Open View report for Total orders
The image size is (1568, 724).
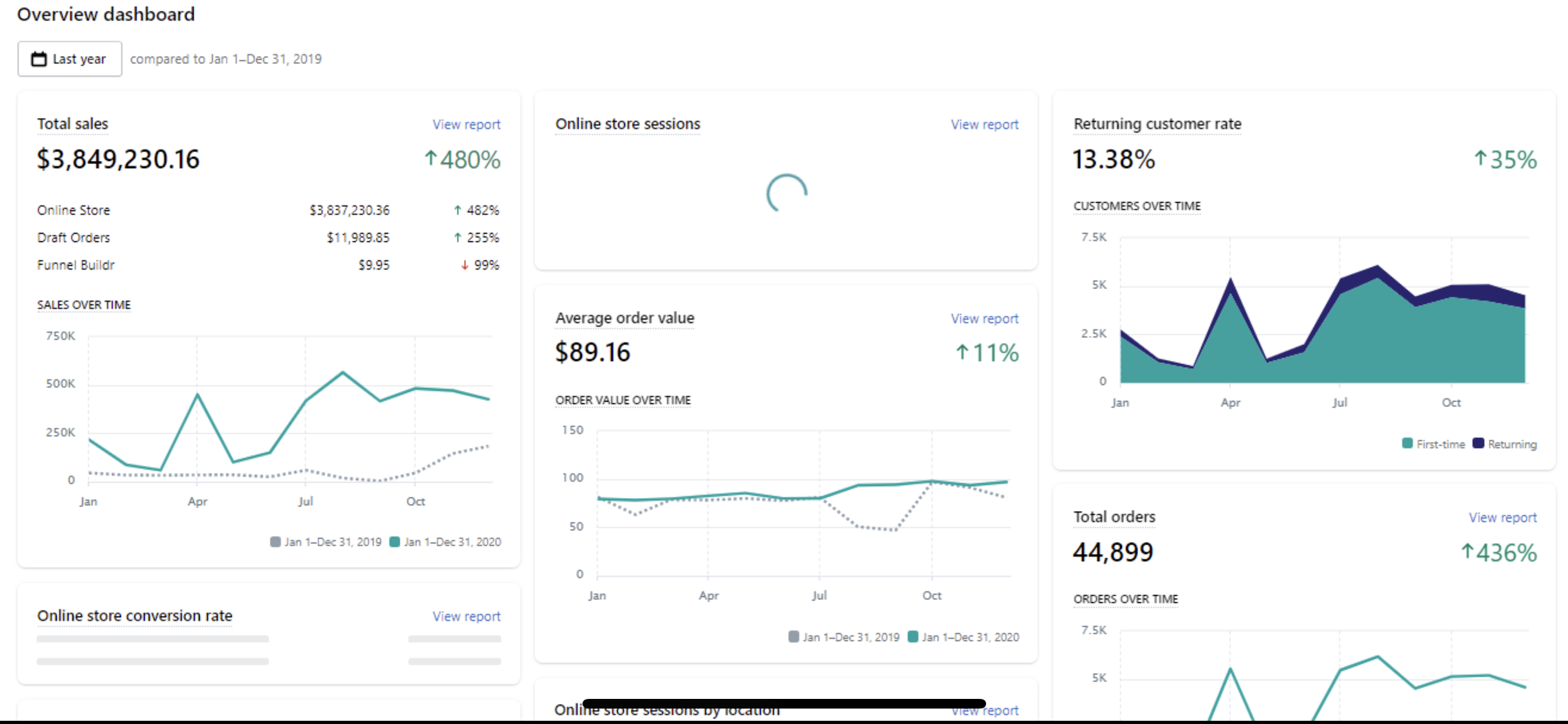point(1502,517)
